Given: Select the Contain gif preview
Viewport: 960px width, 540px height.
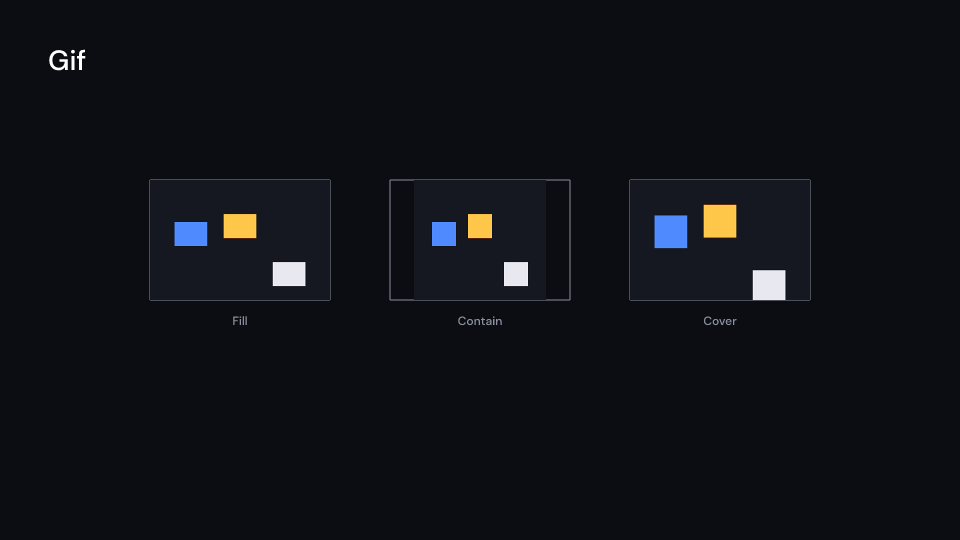Looking at the screenshot, I should tap(480, 240).
